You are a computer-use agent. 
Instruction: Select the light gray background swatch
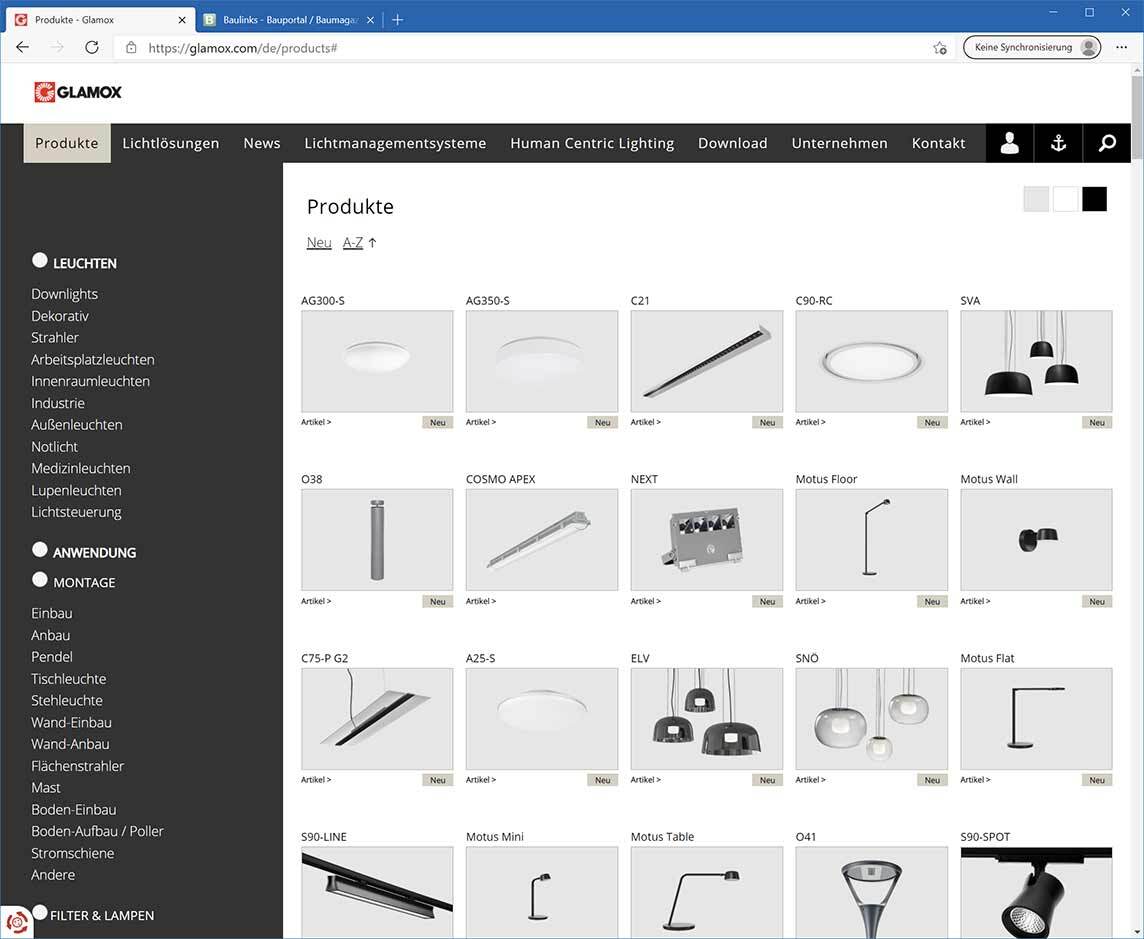tap(1036, 199)
